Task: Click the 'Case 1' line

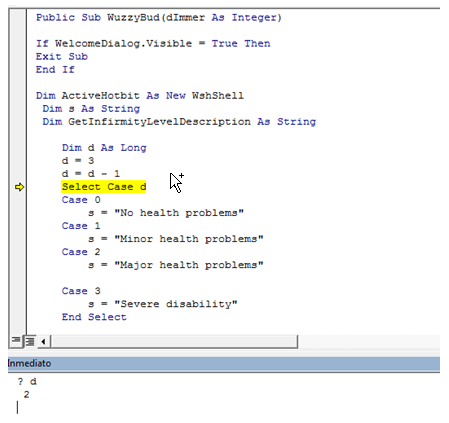Action: click(x=81, y=226)
